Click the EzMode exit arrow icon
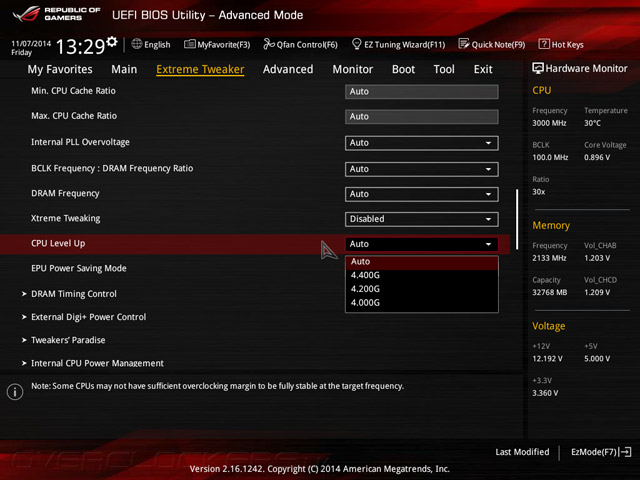Screen dimensions: 640x480 point(626,452)
